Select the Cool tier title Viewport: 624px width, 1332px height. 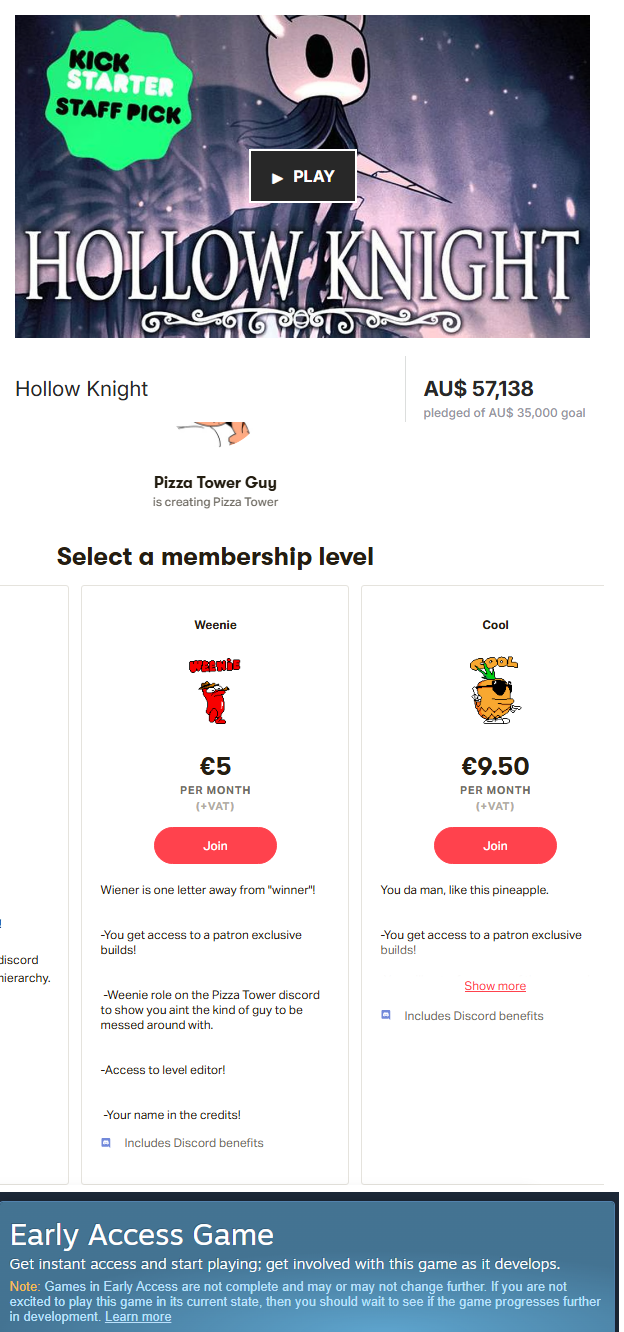click(495, 625)
